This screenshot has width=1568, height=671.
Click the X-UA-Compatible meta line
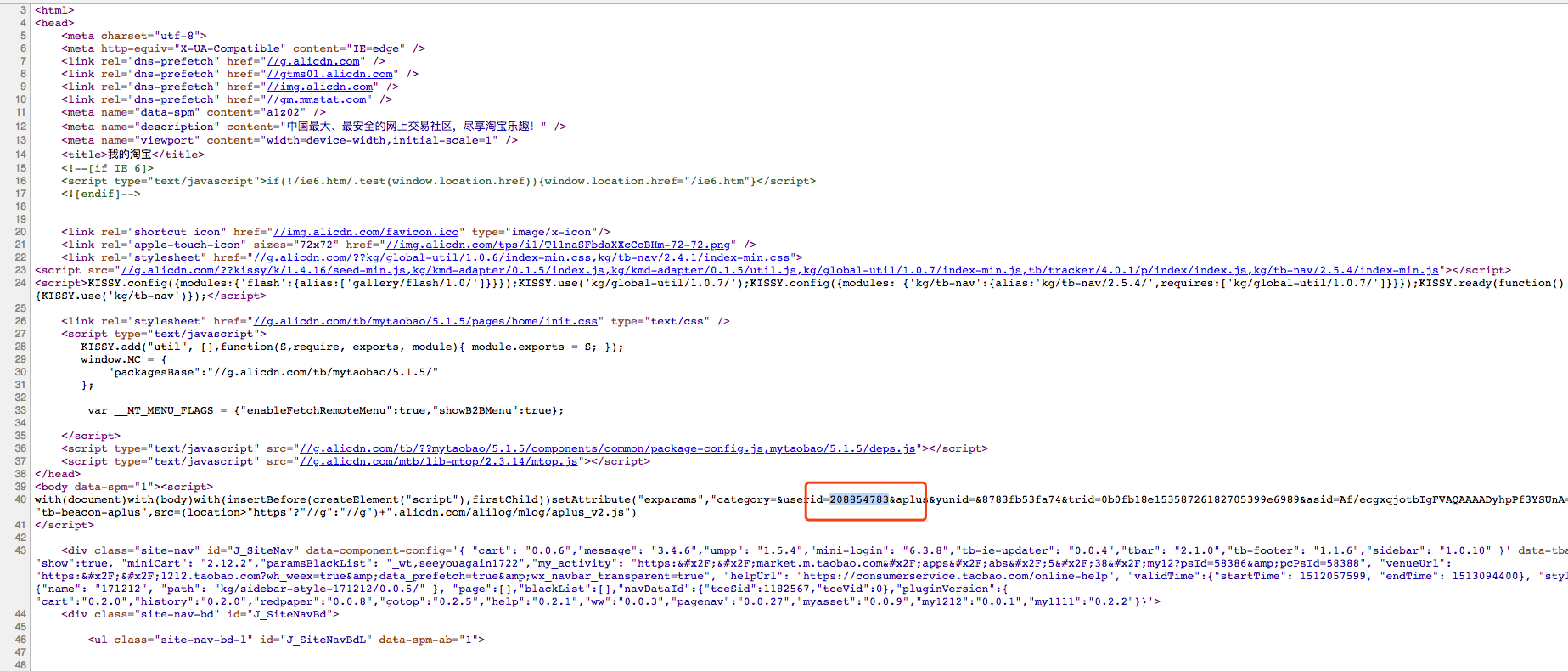point(243,48)
